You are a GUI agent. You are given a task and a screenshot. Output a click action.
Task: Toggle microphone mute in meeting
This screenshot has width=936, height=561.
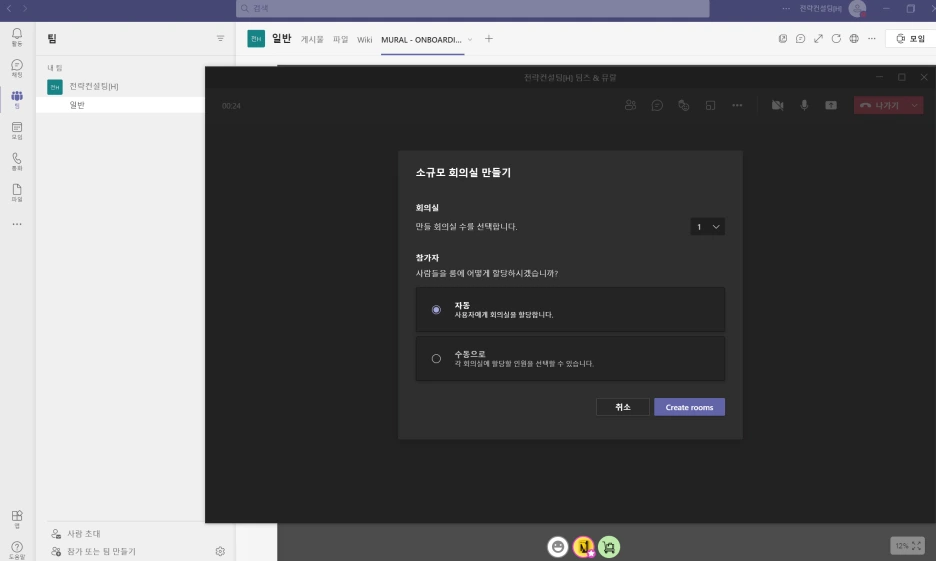click(x=804, y=106)
